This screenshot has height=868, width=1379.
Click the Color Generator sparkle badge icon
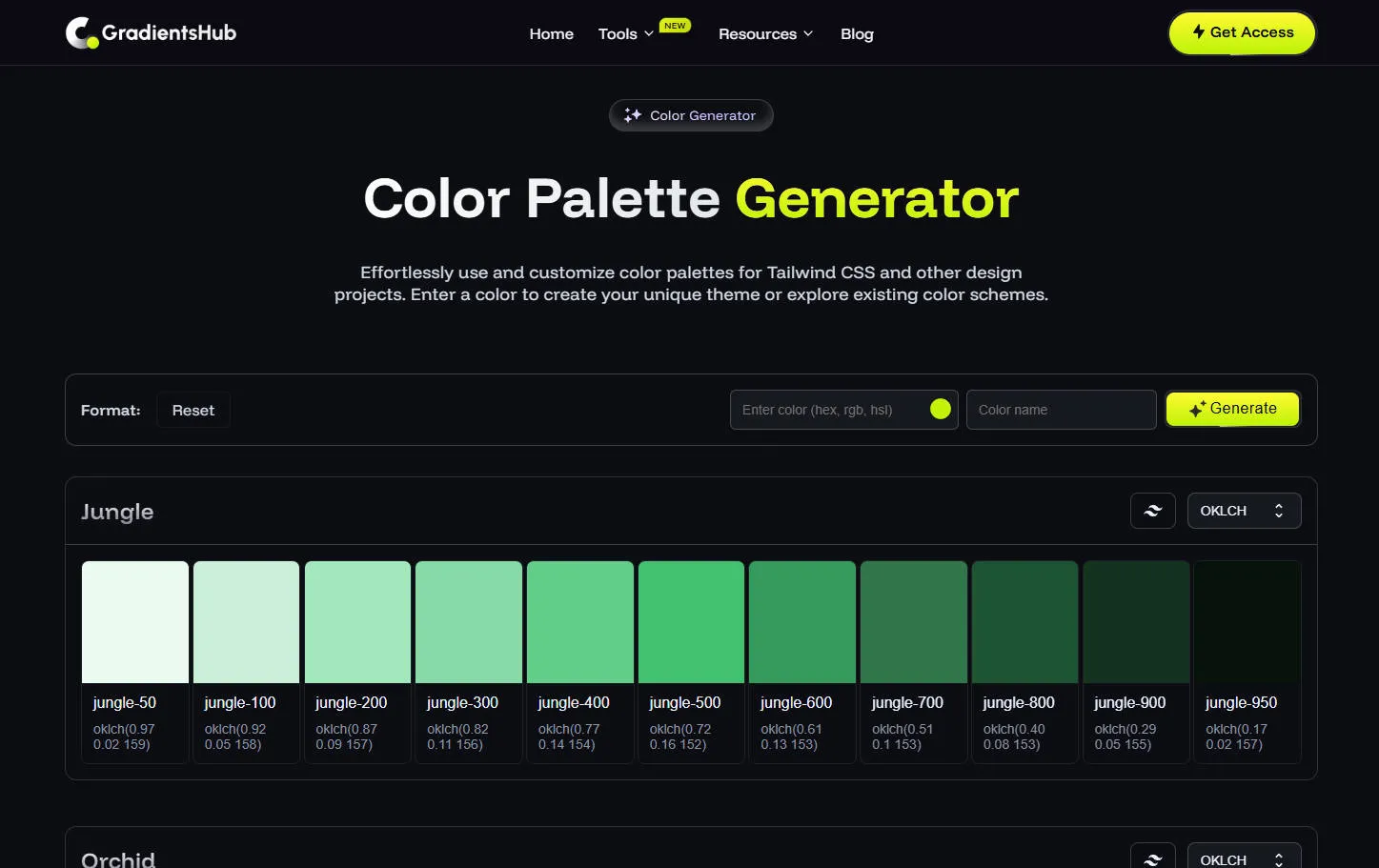click(x=632, y=115)
